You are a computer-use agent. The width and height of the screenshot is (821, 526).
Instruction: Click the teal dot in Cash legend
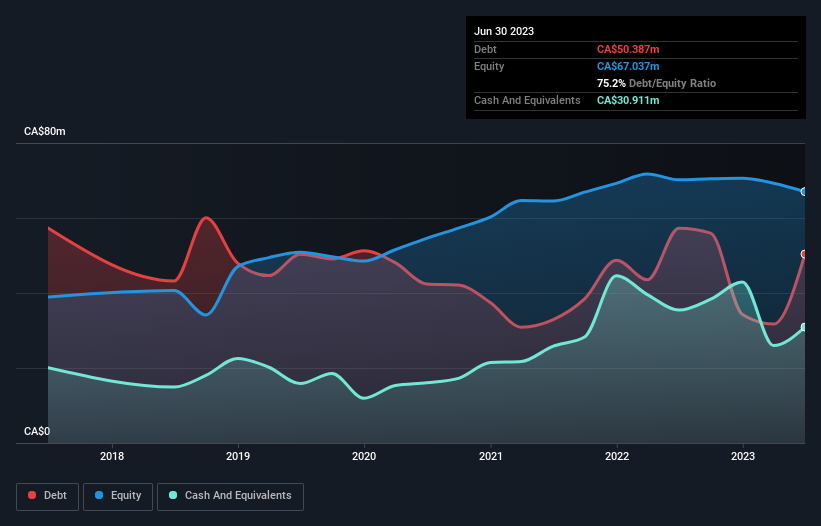(x=173, y=495)
